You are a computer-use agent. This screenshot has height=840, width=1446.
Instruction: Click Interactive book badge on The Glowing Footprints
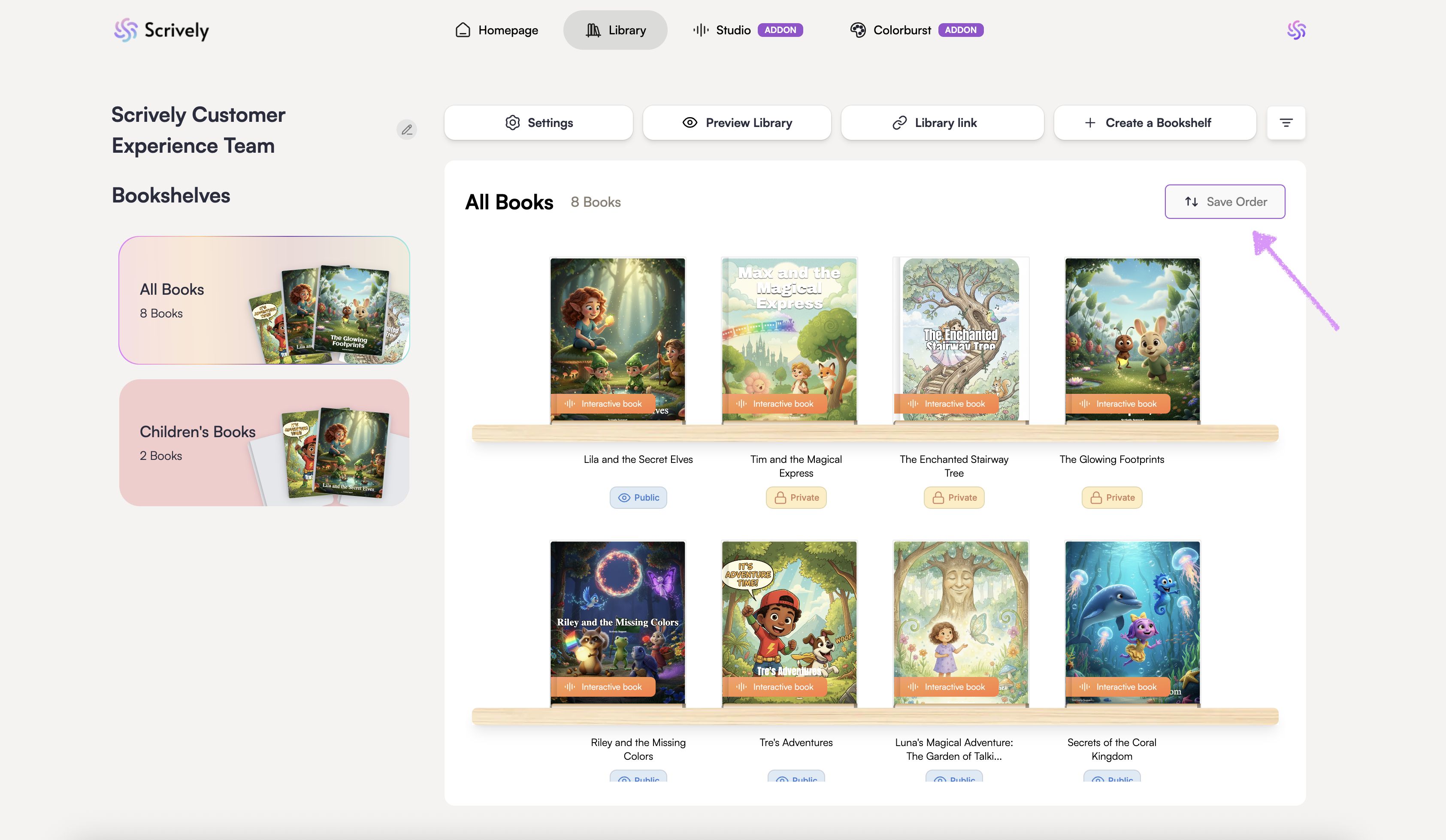(x=1117, y=404)
